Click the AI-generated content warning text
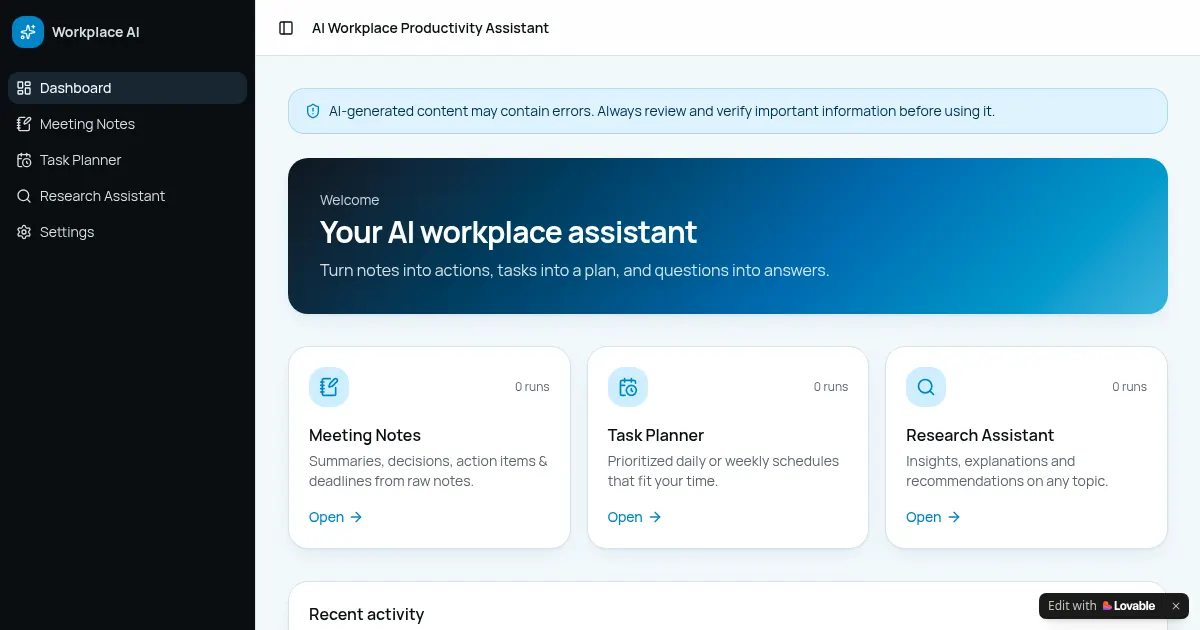This screenshot has height=630, width=1200. coord(662,111)
